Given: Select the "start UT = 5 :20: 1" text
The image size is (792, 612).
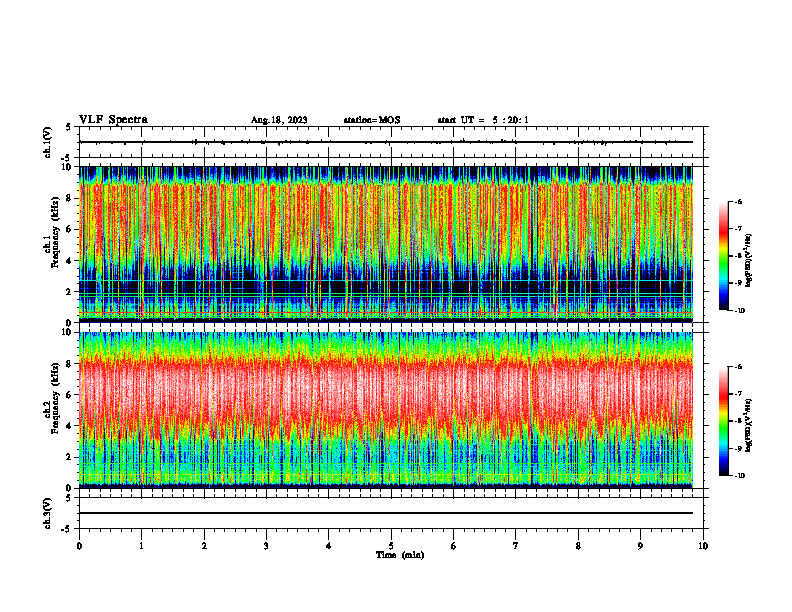Looking at the screenshot, I should click(x=483, y=120).
